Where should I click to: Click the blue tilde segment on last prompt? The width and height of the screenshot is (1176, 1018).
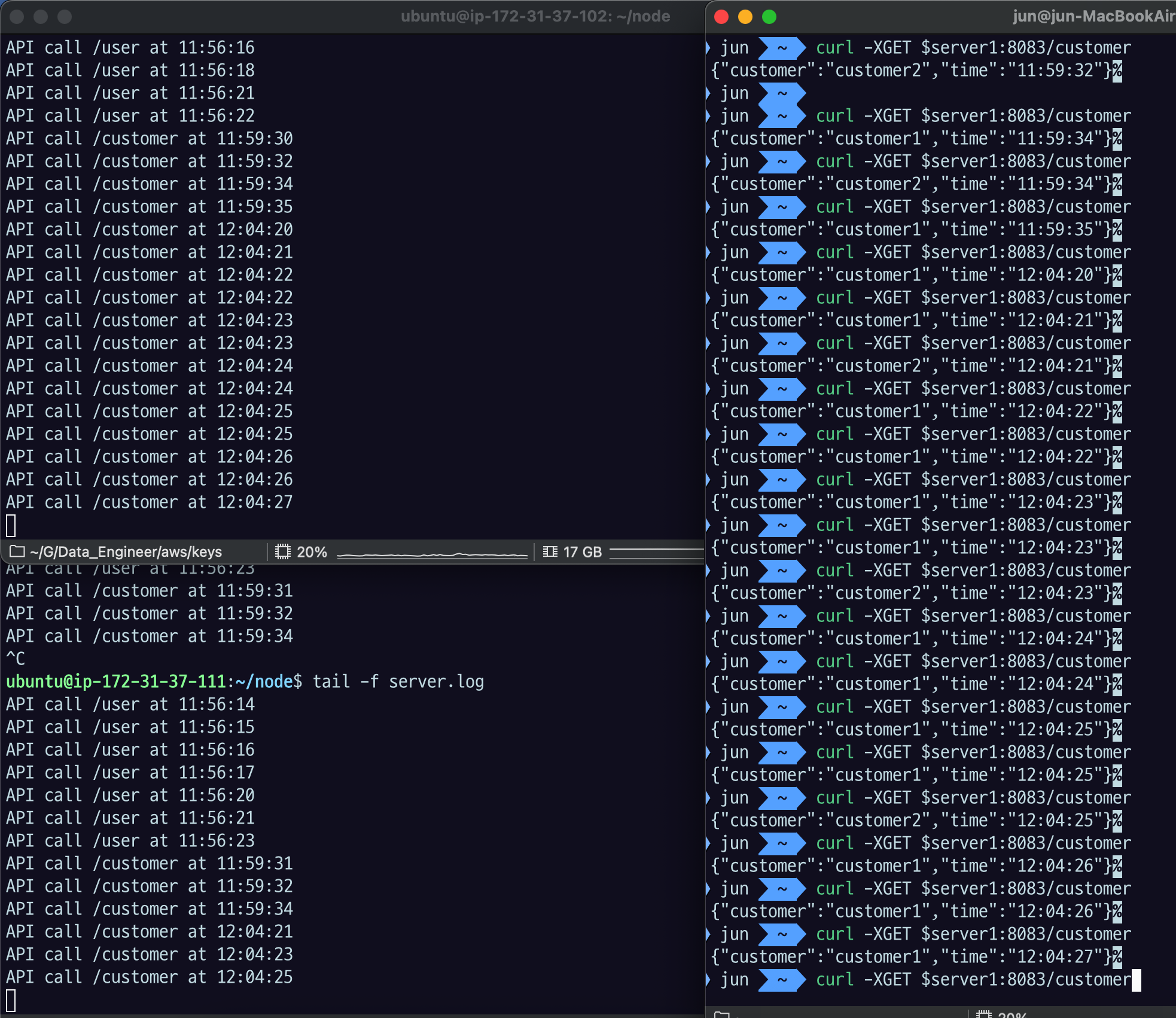coord(781,980)
